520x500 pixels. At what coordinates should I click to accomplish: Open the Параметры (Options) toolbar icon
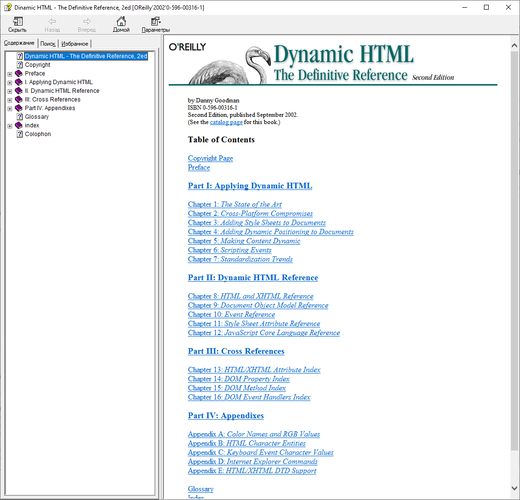click(x=156, y=22)
